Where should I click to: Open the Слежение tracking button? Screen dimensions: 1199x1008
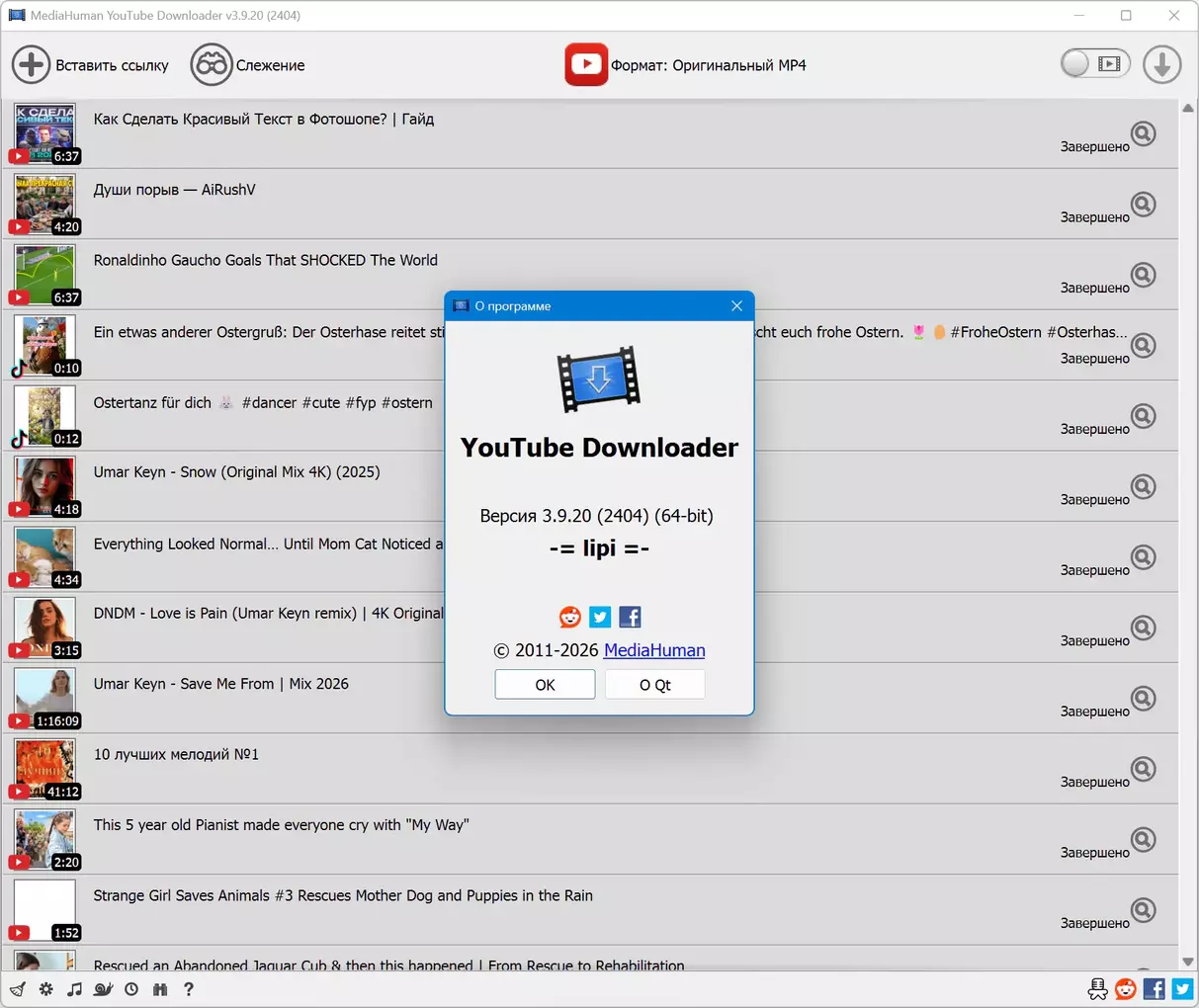247,65
